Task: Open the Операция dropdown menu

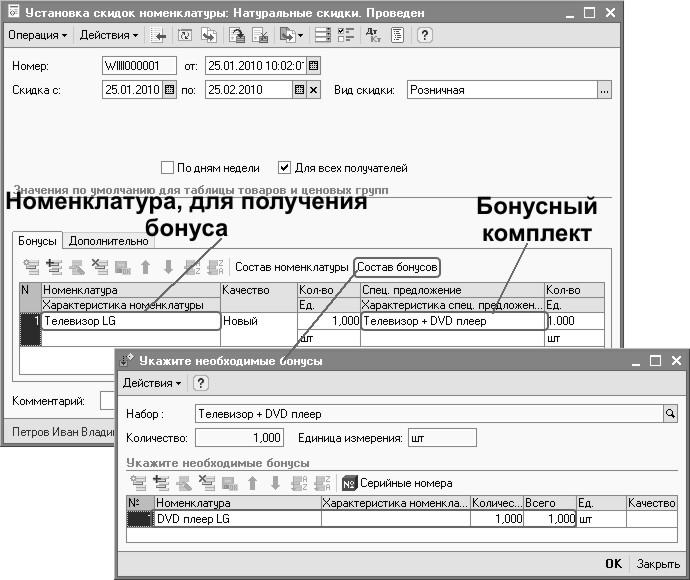Action: (38, 35)
